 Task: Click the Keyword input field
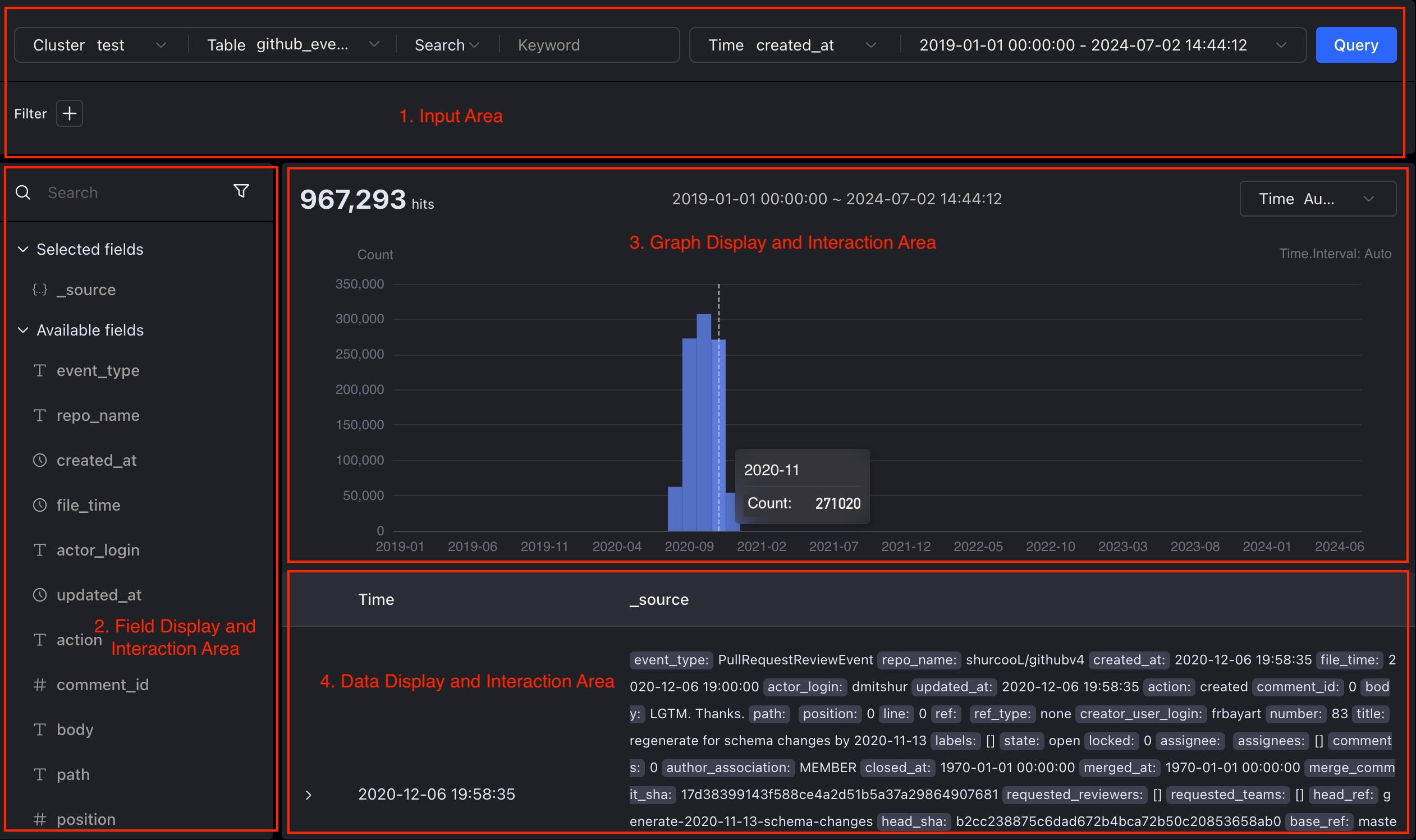pyautogui.click(x=589, y=45)
